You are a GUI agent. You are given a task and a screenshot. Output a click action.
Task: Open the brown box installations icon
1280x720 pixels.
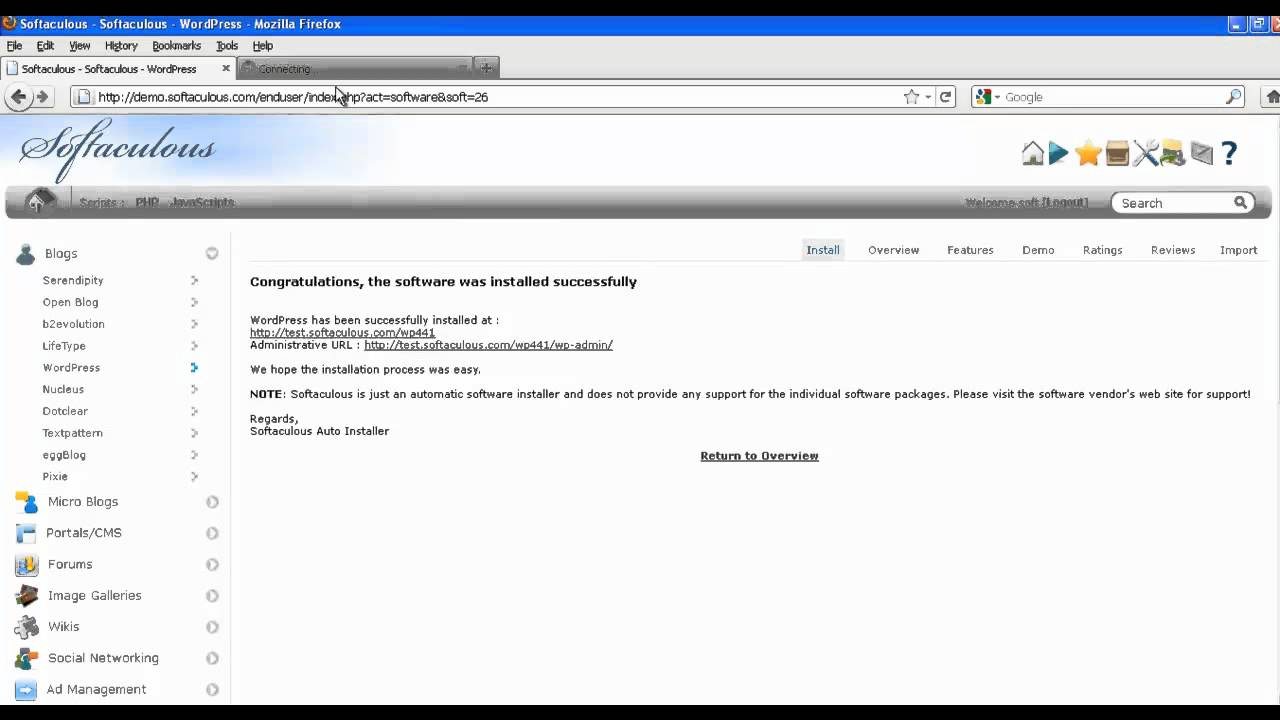[x=1117, y=153]
